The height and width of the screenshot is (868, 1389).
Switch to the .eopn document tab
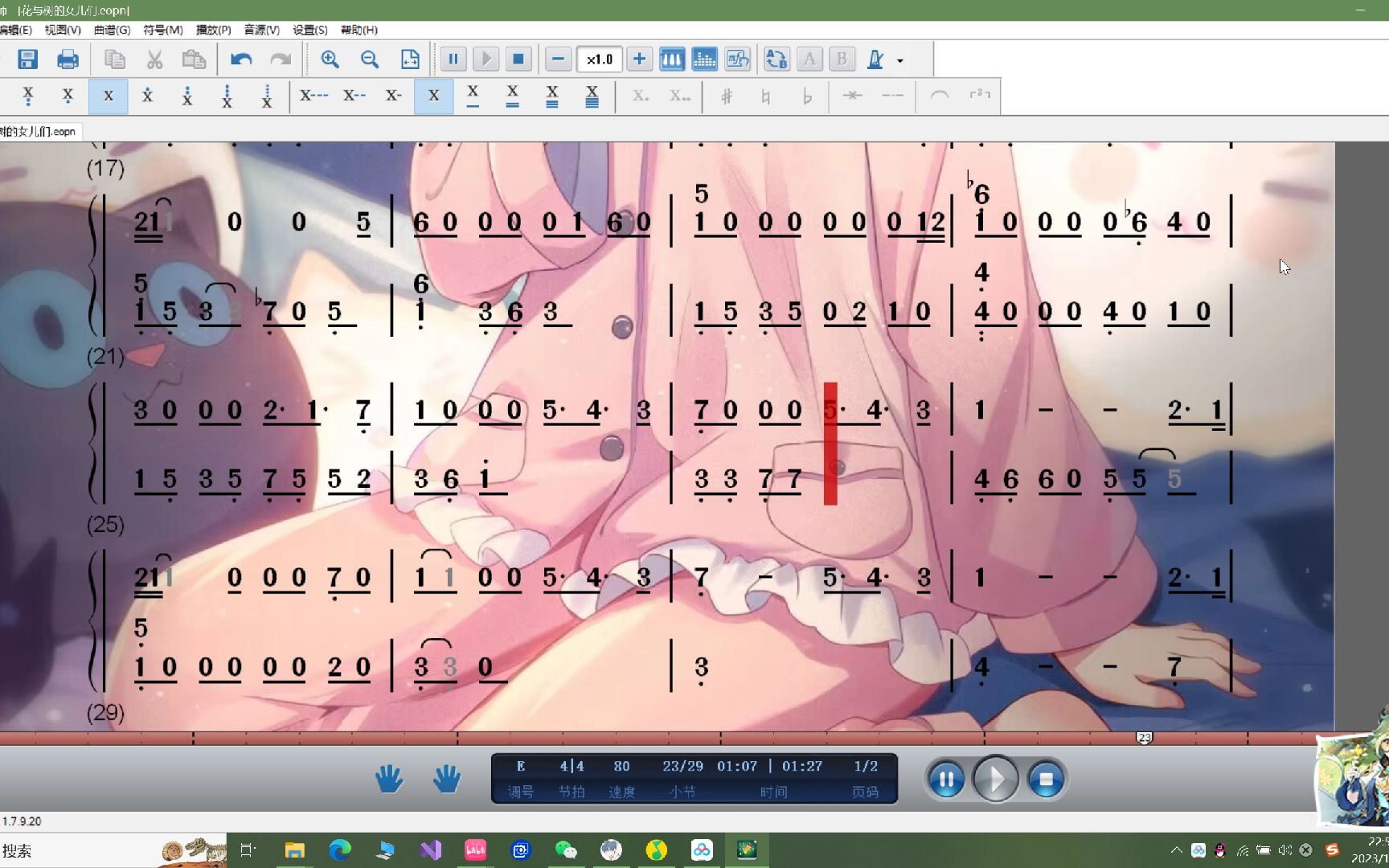point(39,131)
